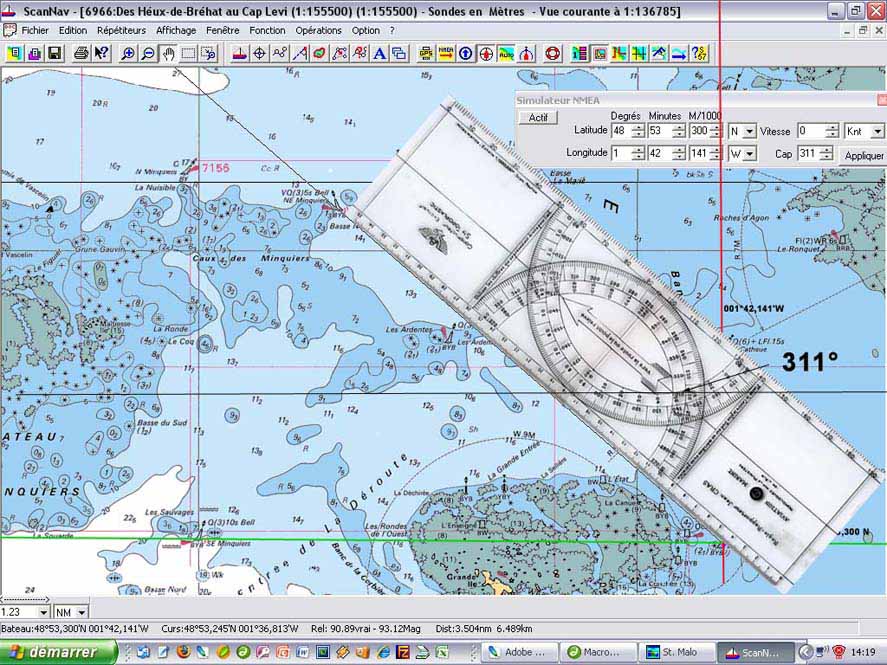
Task: Click the Cap heading field showing 311
Action: 808,154
